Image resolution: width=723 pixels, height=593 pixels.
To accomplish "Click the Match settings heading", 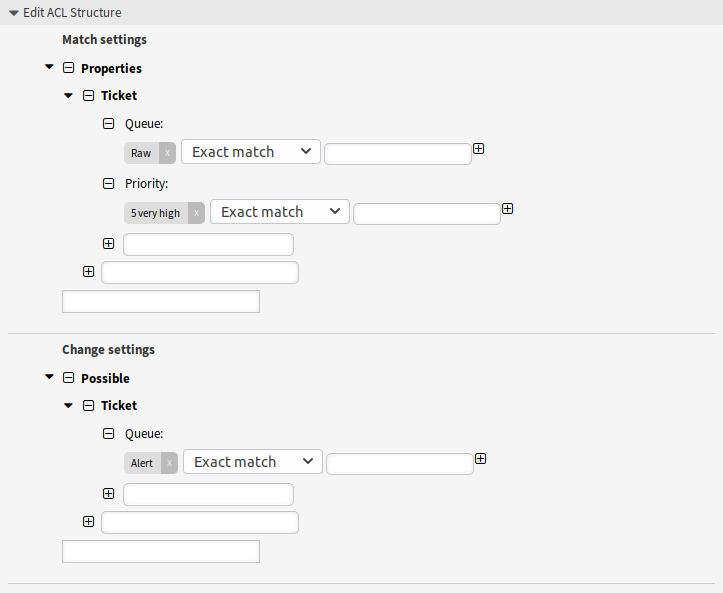I will tap(105, 40).
